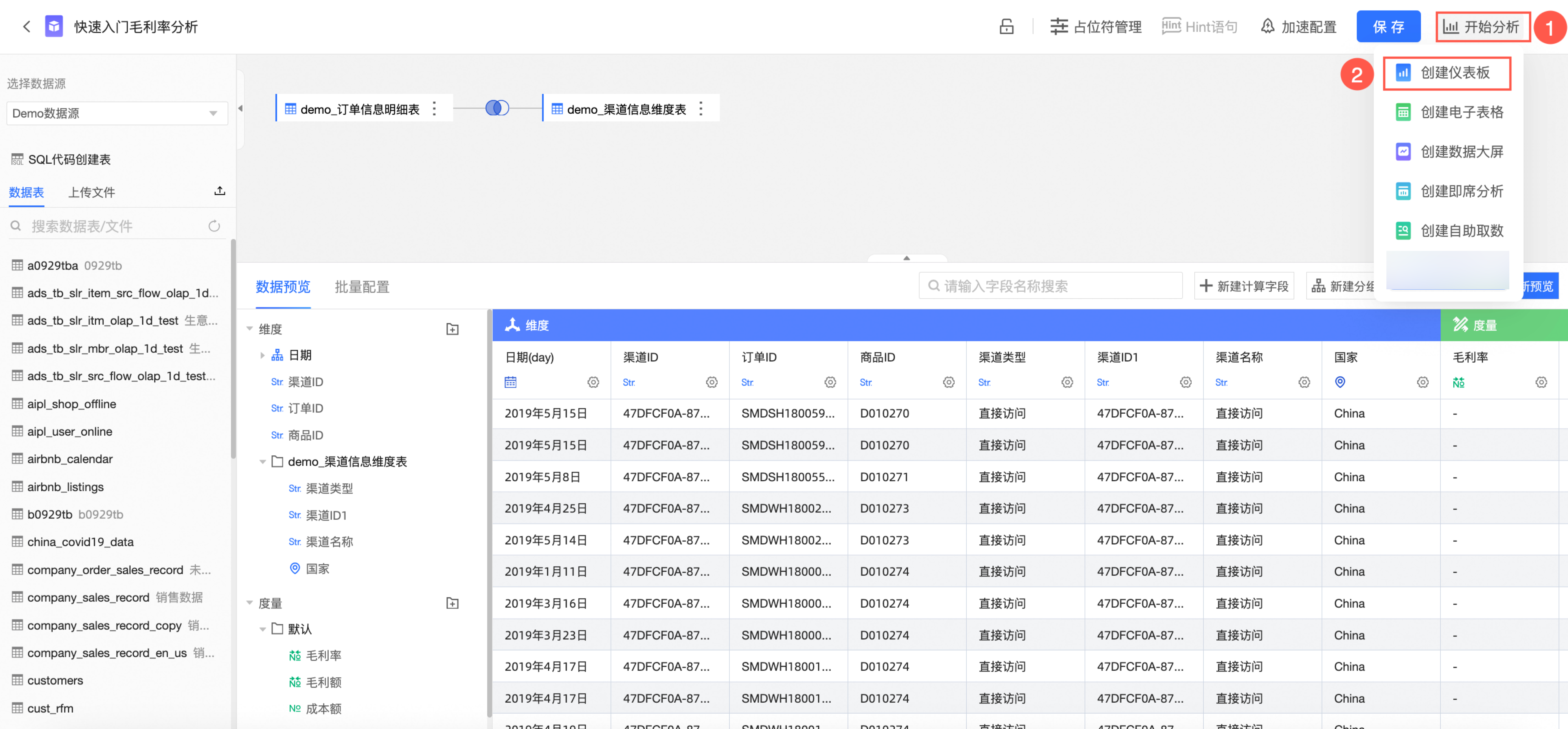Click geo type icon under 国家 column
This screenshot has height=729, width=1568.
pyautogui.click(x=1340, y=382)
